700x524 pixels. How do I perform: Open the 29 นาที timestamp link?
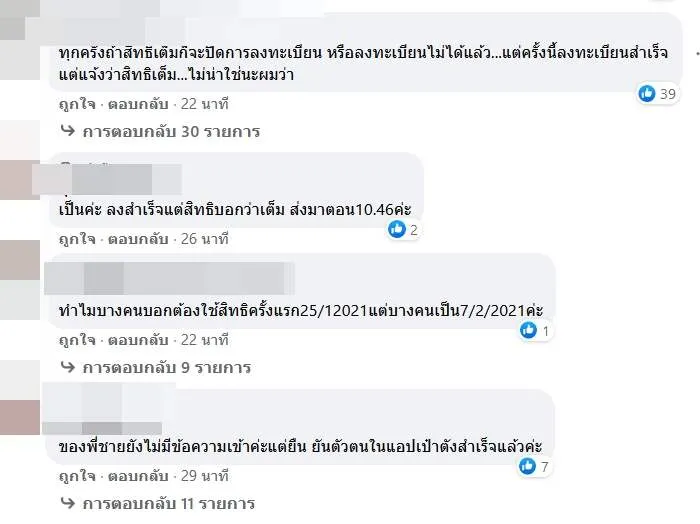[x=205, y=475]
